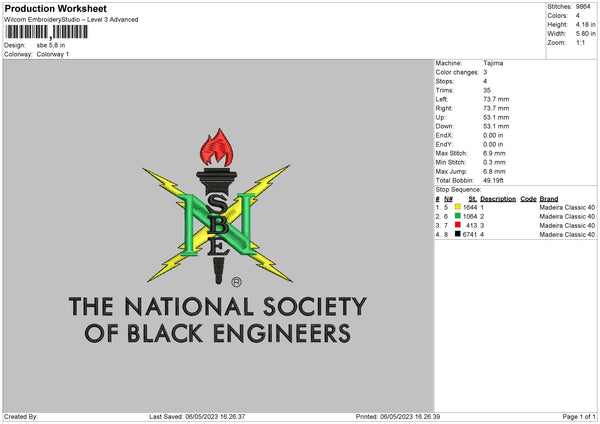
Task: Click the 'Code' column header
Action: (528, 199)
